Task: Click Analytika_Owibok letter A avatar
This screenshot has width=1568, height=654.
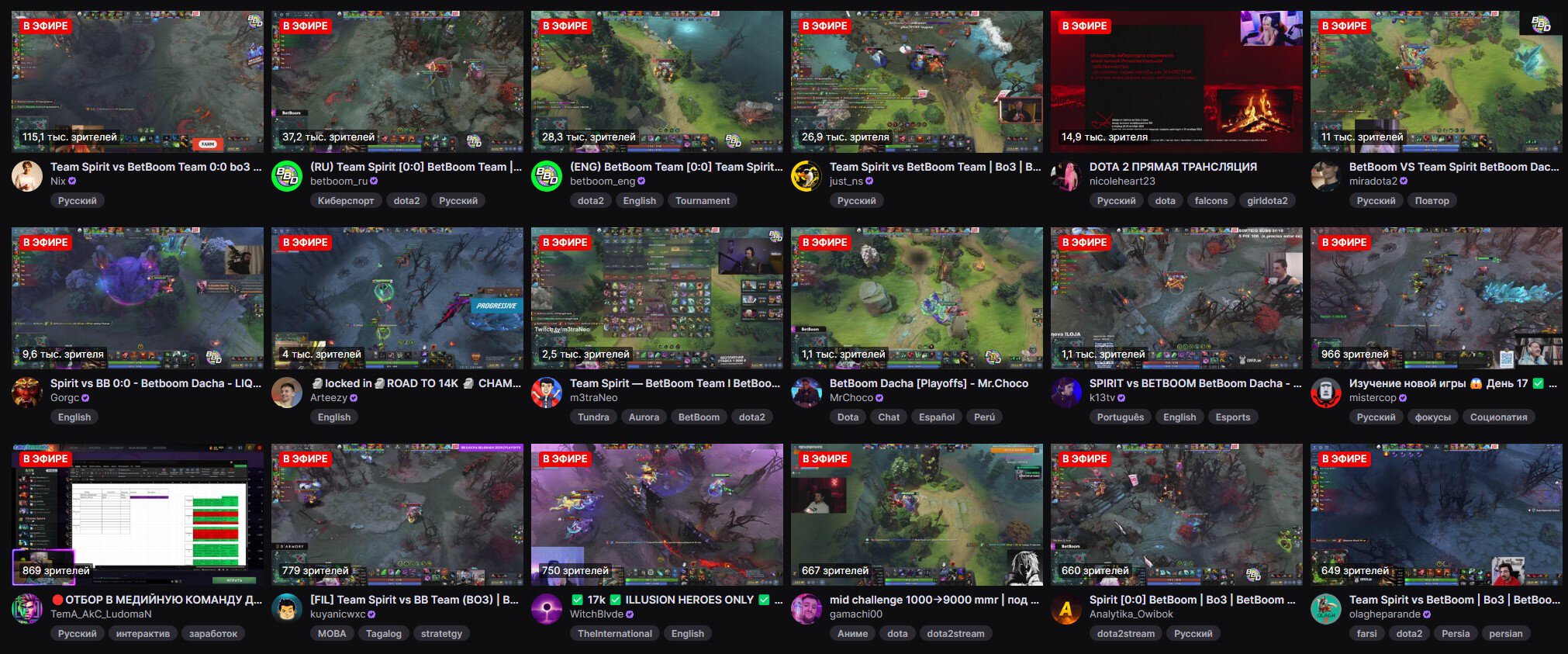Action: [1066, 609]
